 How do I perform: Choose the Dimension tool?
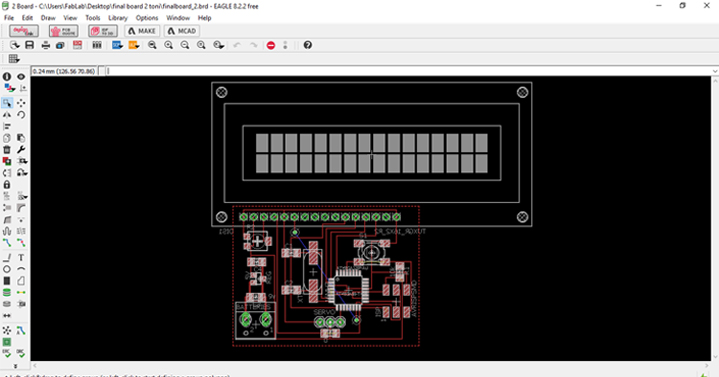(x=7, y=316)
